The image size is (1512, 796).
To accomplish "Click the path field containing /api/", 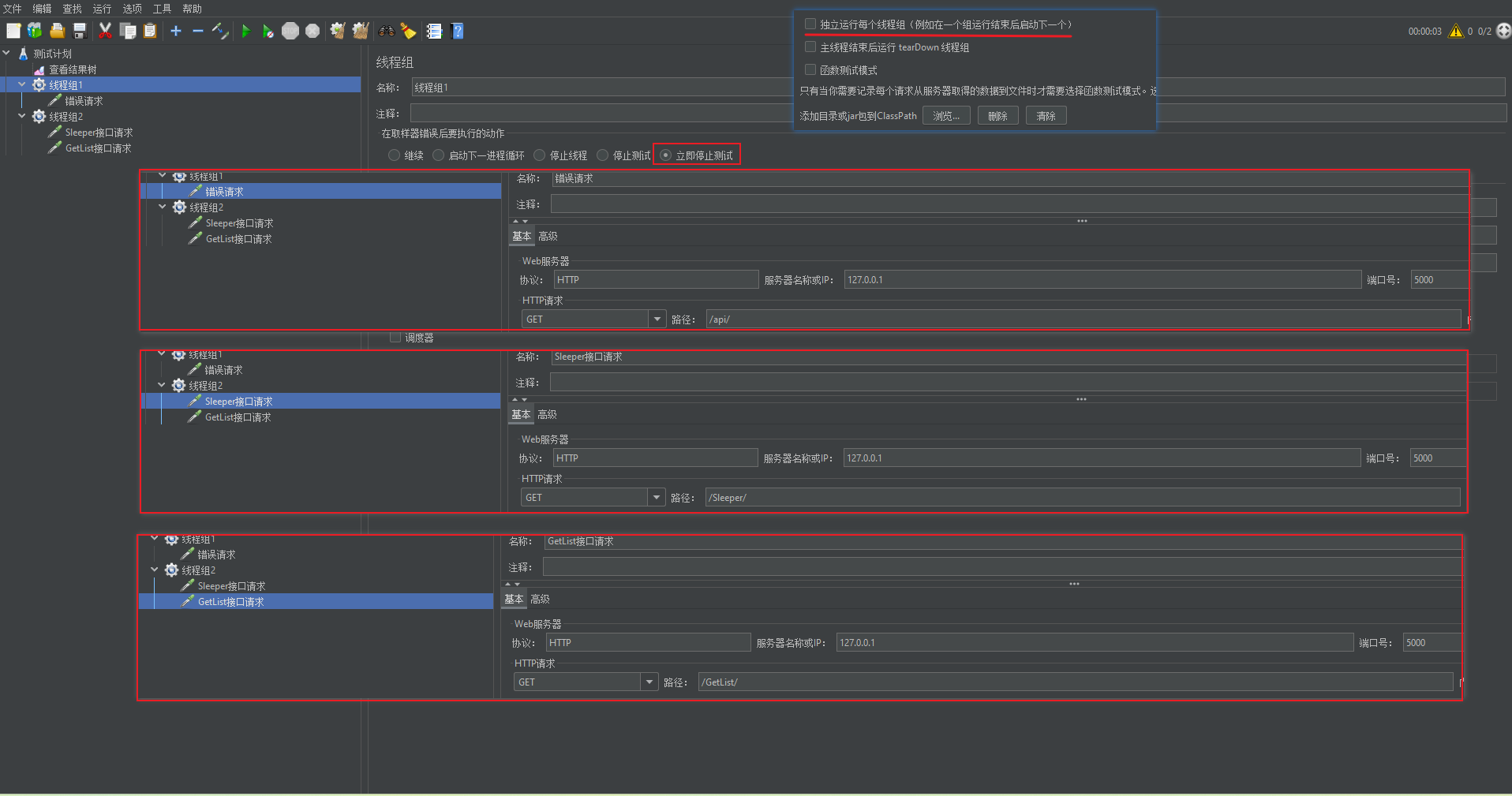I will tap(1083, 319).
